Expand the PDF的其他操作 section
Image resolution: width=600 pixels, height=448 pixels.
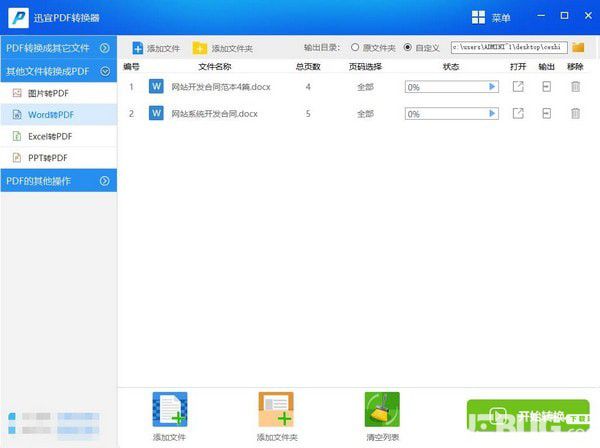(59, 181)
